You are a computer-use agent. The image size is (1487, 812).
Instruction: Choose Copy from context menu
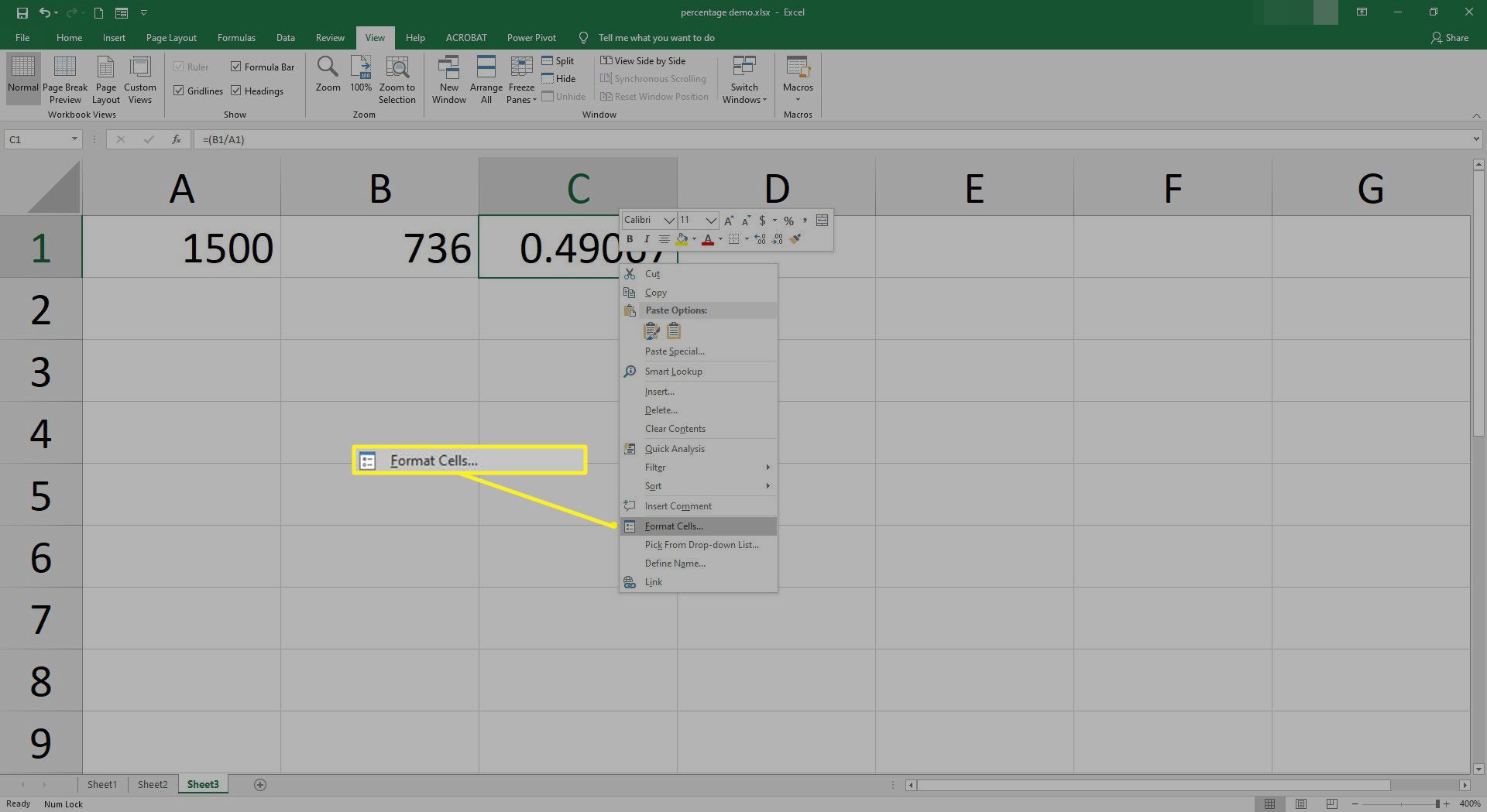(699, 293)
